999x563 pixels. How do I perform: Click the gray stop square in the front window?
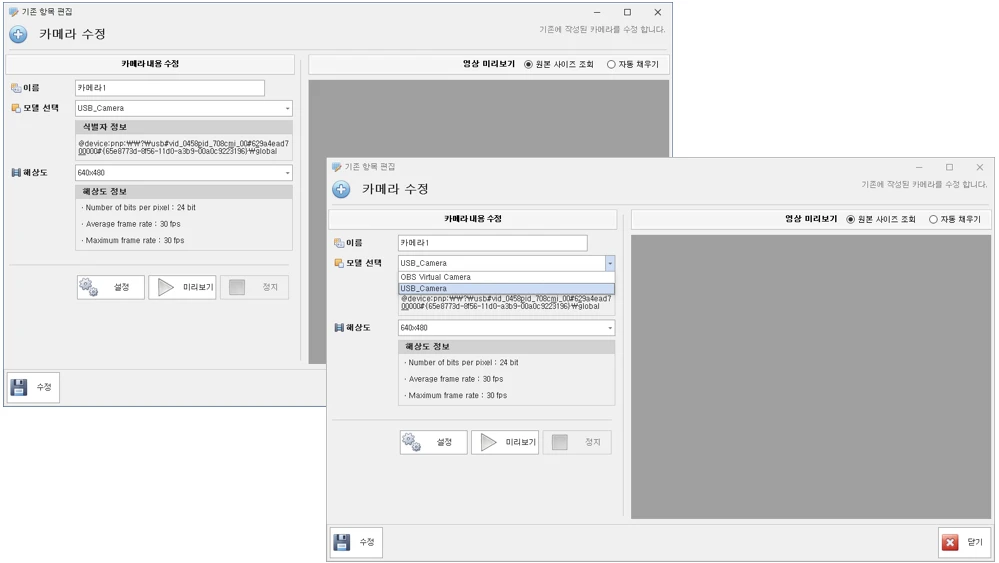pos(559,442)
